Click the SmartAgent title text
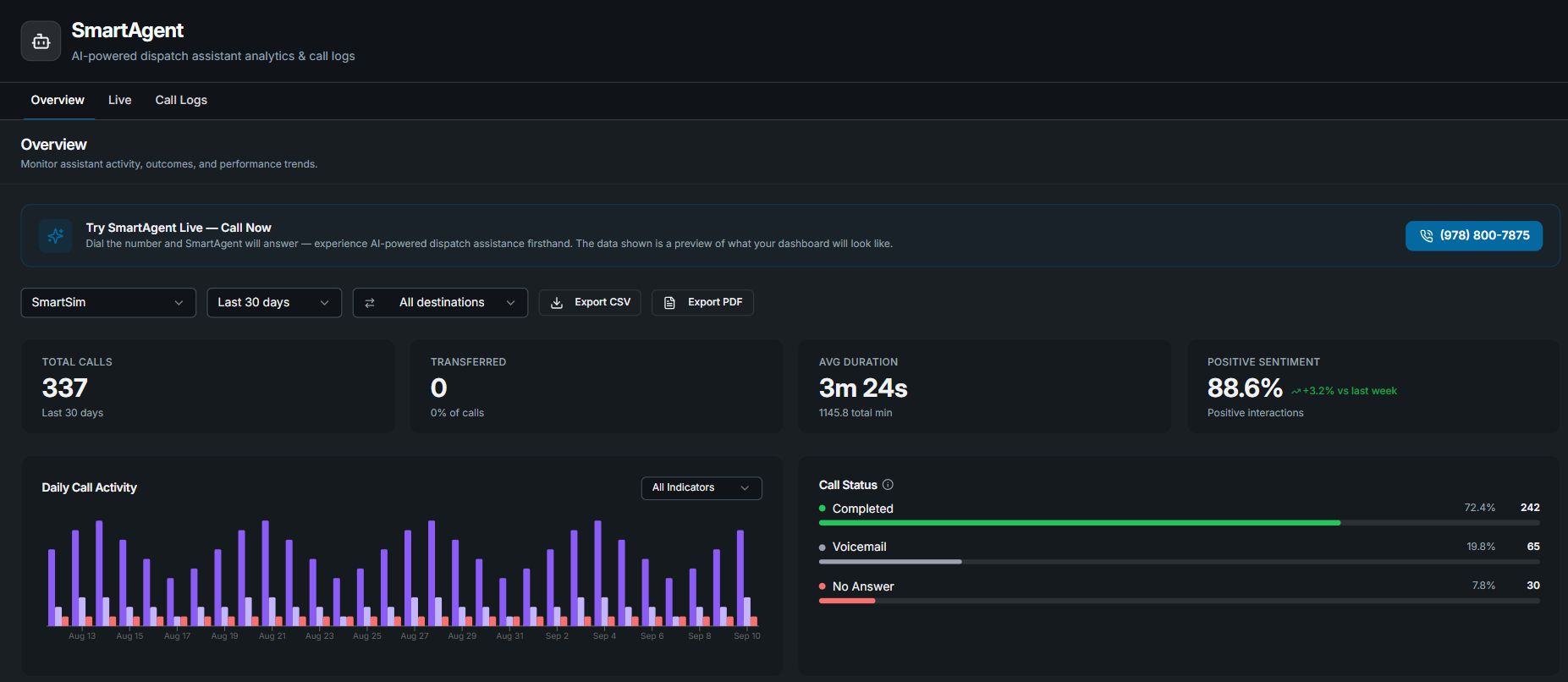The image size is (1568, 682). (127, 30)
